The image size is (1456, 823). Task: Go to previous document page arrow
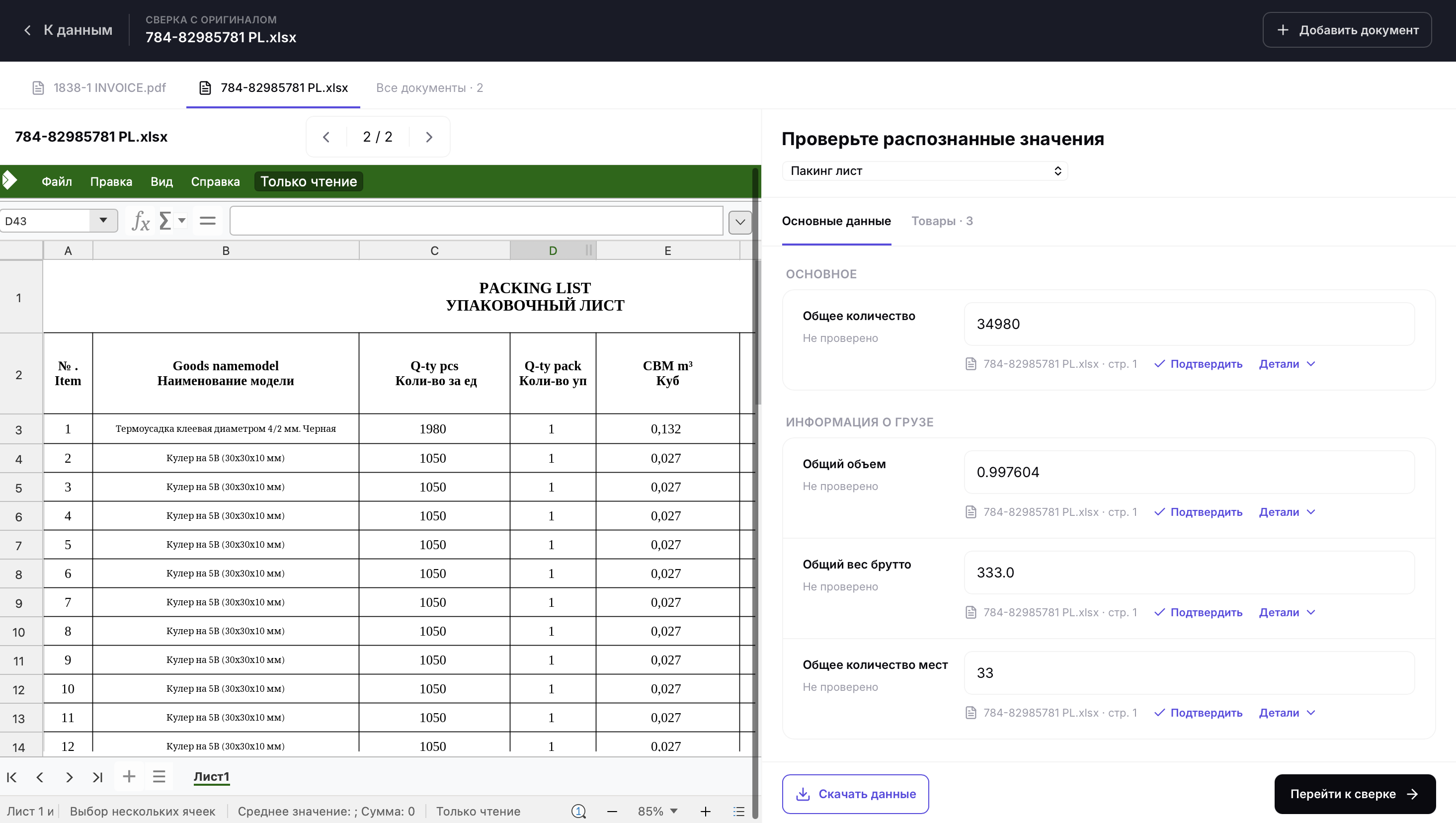326,137
